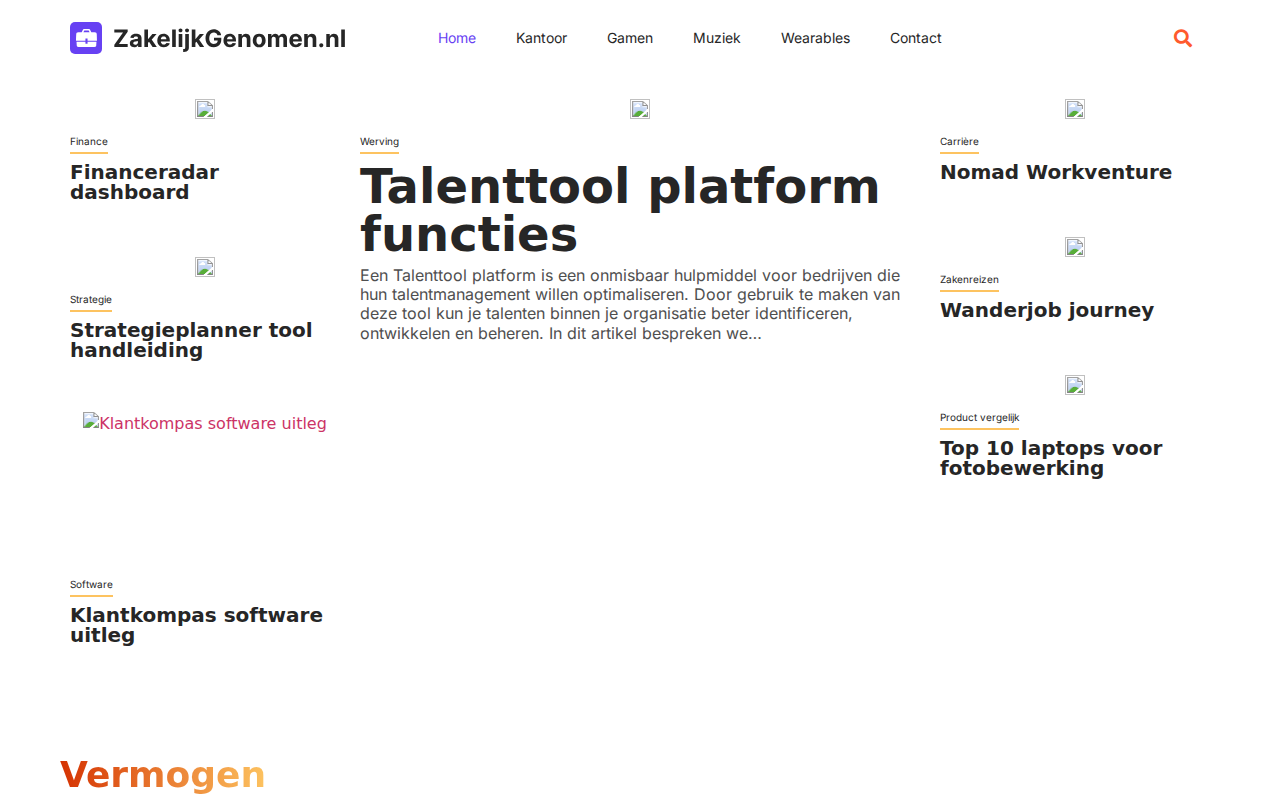
Task: Open the thumbnail above Top 10 laptops voor fotobewerking
Action: (x=1075, y=385)
